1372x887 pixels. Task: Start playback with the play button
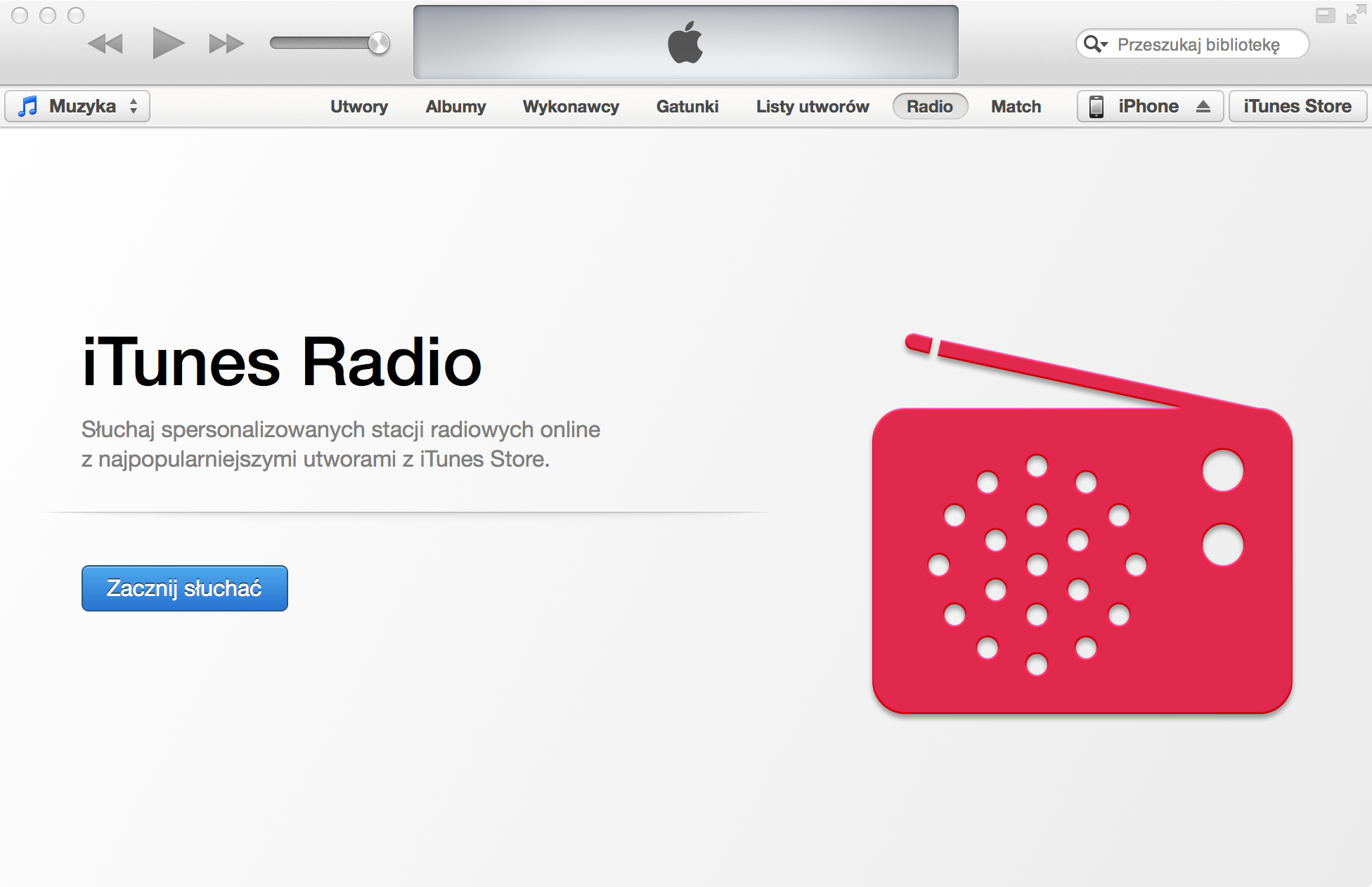pyautogui.click(x=168, y=44)
